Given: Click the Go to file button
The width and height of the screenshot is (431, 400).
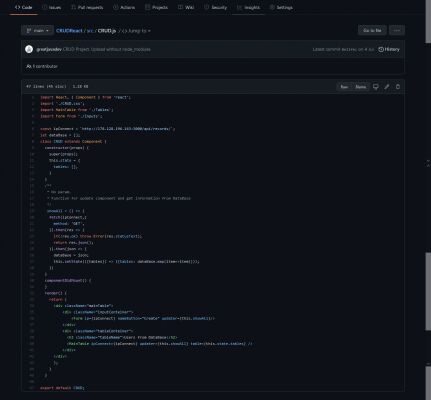Looking at the screenshot, I should pyautogui.click(x=372, y=30).
